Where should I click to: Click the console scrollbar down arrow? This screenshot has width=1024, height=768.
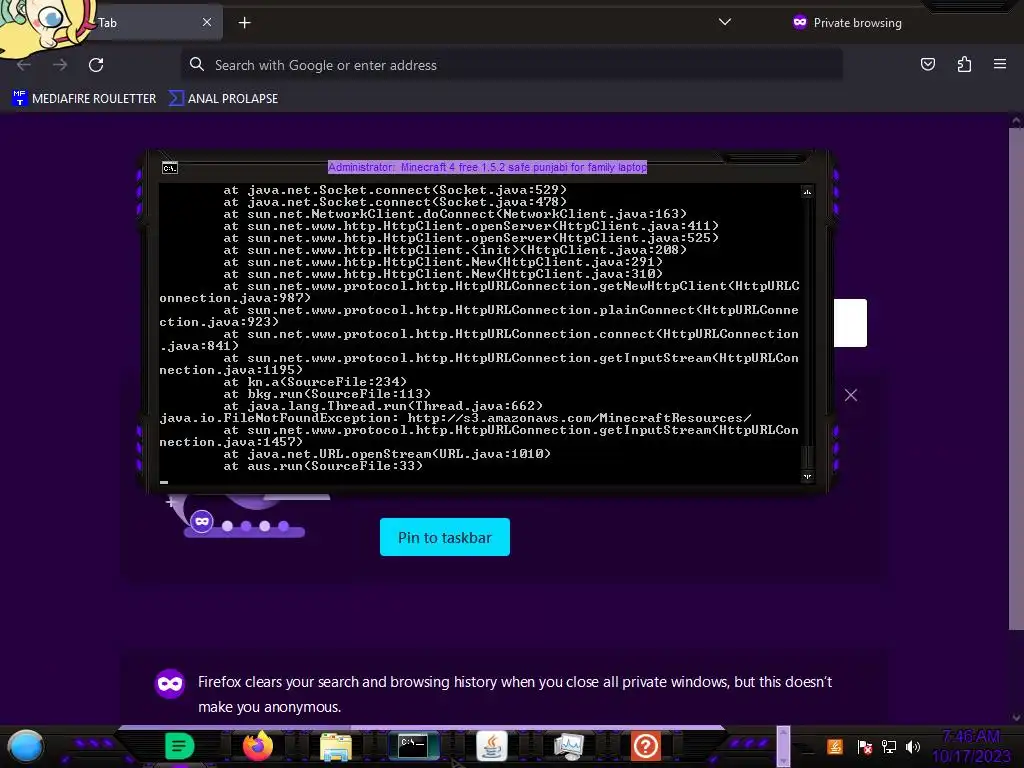pyautogui.click(x=807, y=476)
